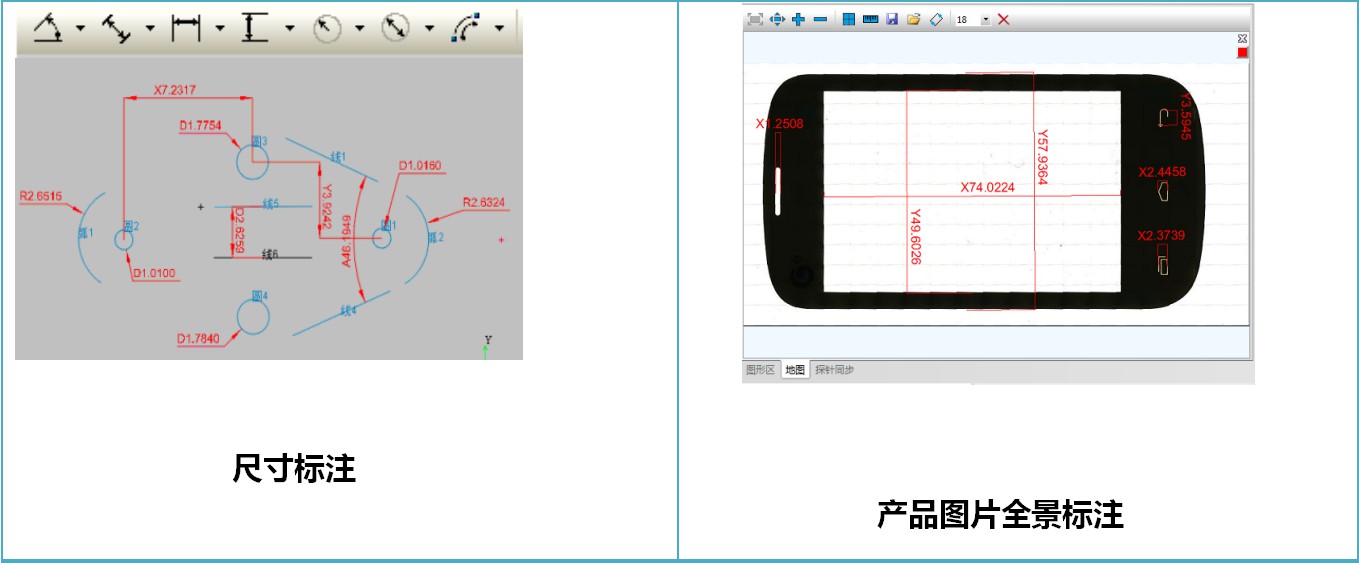Switch to the 图形区 tab
This screenshot has width=1359, height=563.
point(760,370)
